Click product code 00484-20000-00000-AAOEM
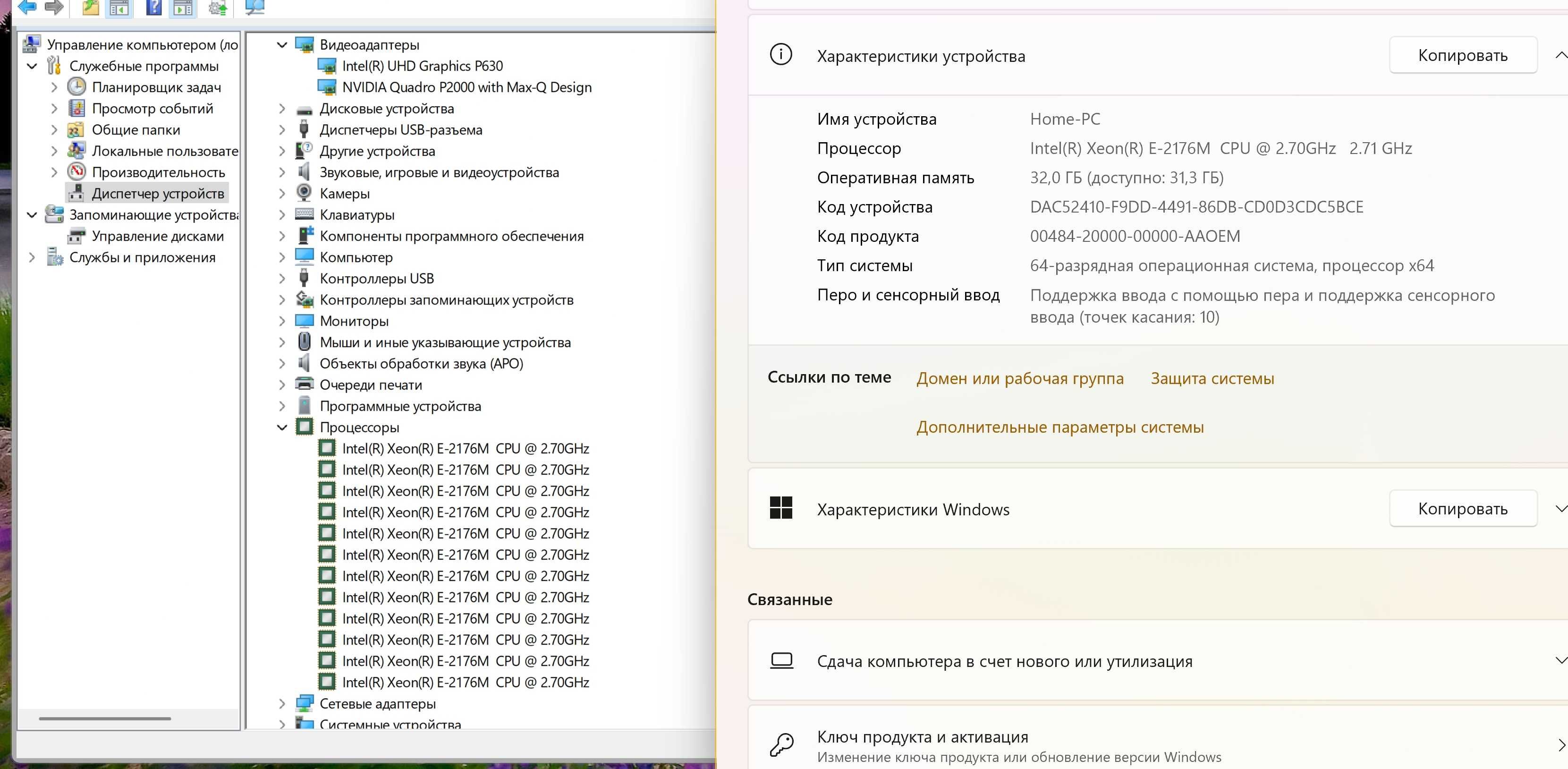This screenshot has width=1568, height=769. (1135, 236)
